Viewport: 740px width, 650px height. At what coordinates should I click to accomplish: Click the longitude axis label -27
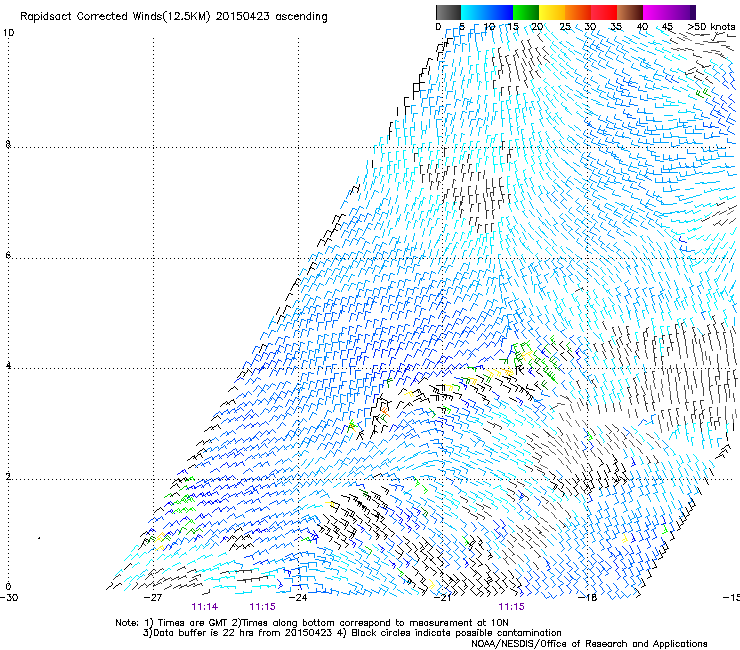[x=153, y=598]
